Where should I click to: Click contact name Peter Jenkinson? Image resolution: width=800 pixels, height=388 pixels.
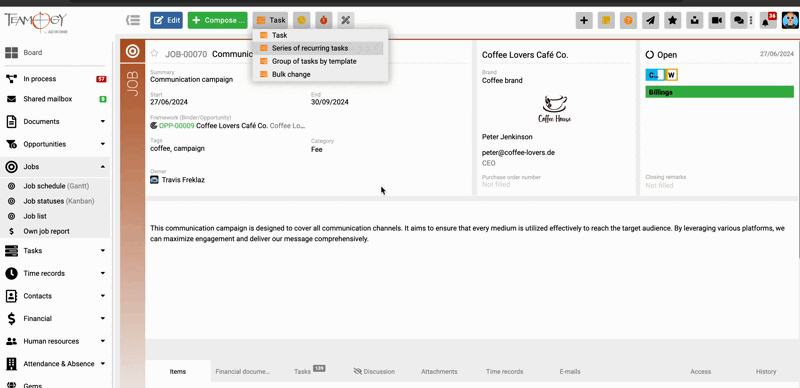(x=507, y=137)
